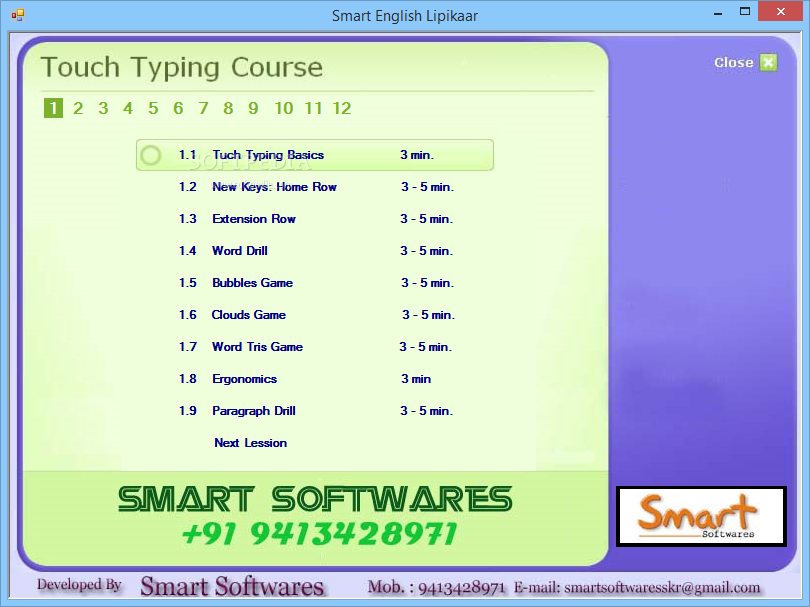Click the SMART SOFTWARES green banner text

tap(315, 499)
